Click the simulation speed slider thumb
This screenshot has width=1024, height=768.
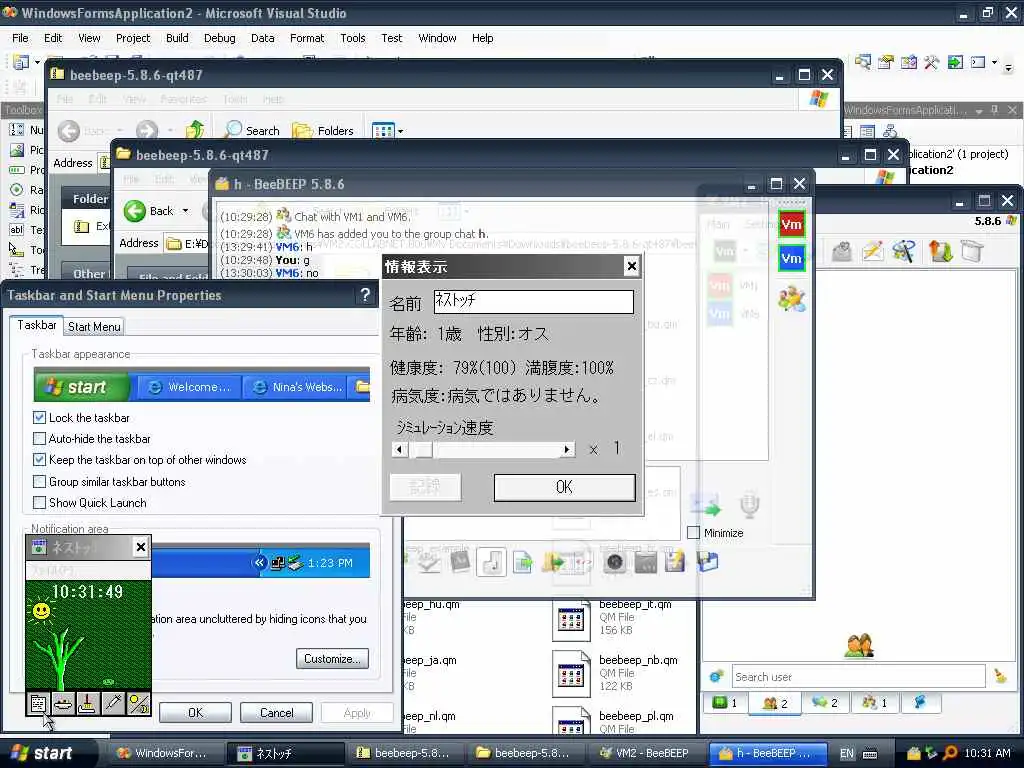tap(424, 449)
